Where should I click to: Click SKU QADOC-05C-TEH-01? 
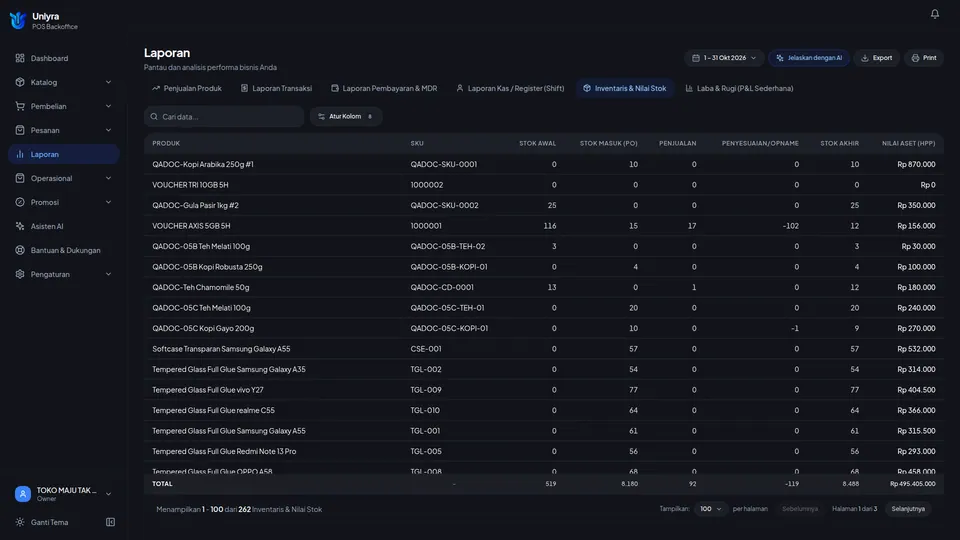[447, 308]
